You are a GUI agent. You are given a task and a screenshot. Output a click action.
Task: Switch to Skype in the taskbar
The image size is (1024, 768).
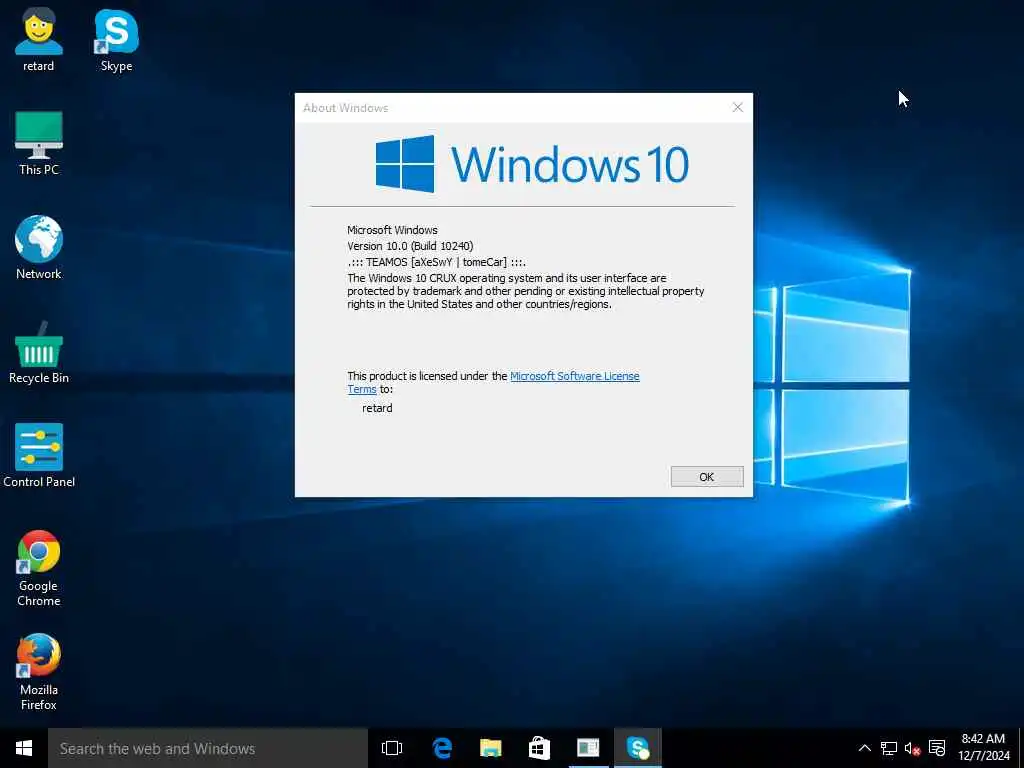(637, 748)
